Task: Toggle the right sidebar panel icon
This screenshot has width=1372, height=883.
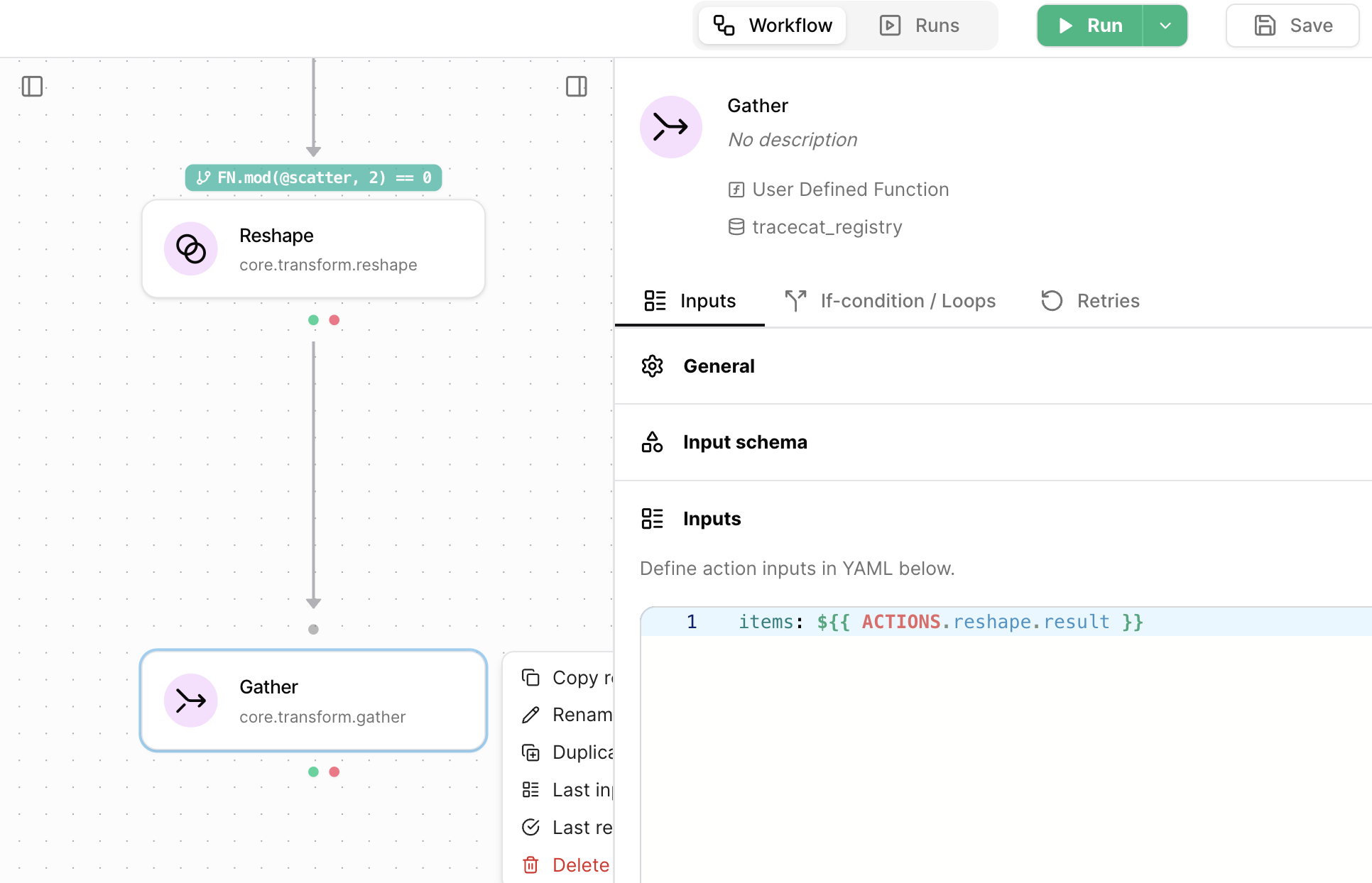Action: click(576, 87)
